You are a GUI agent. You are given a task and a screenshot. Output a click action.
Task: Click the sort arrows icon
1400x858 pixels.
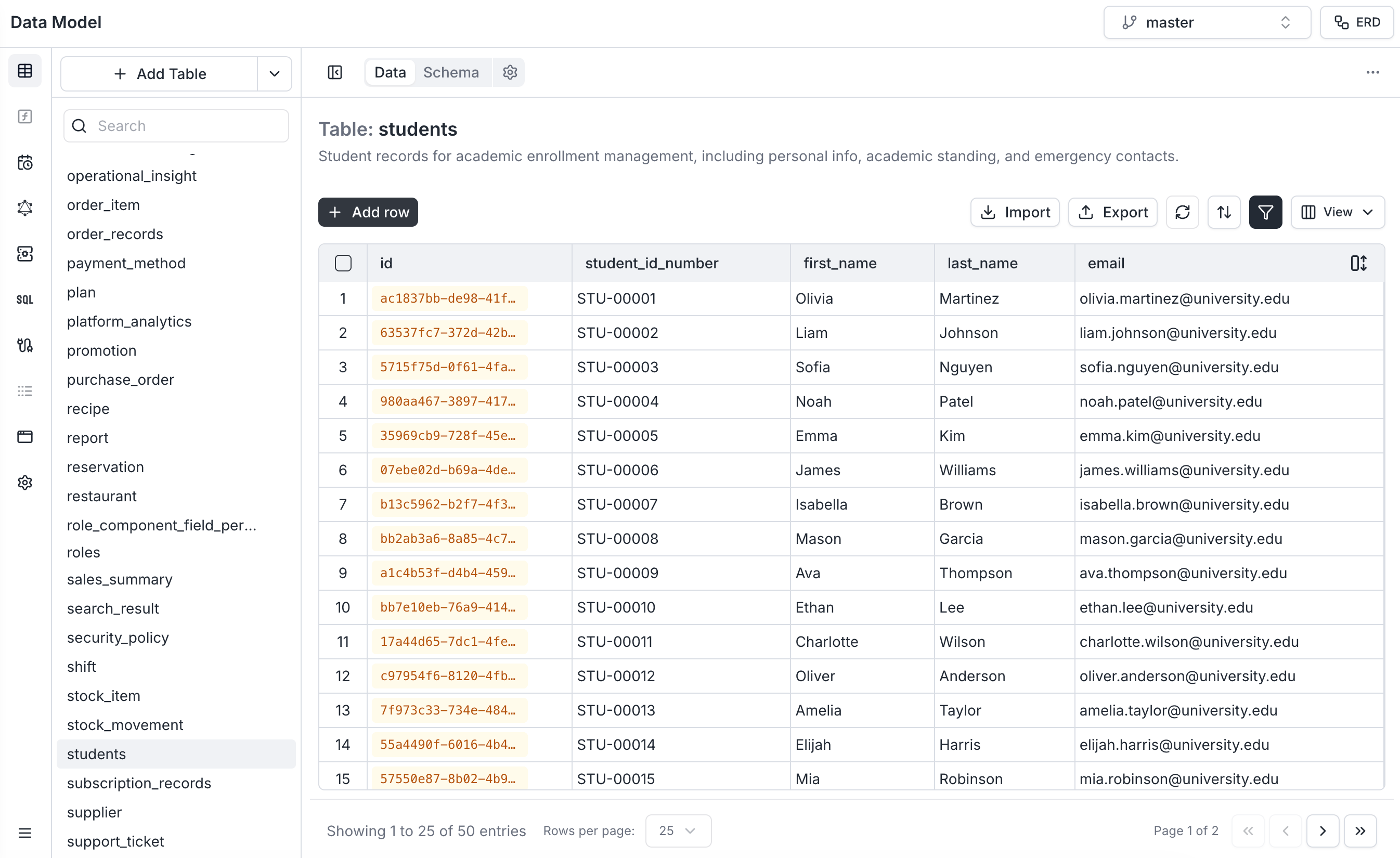[1224, 213]
